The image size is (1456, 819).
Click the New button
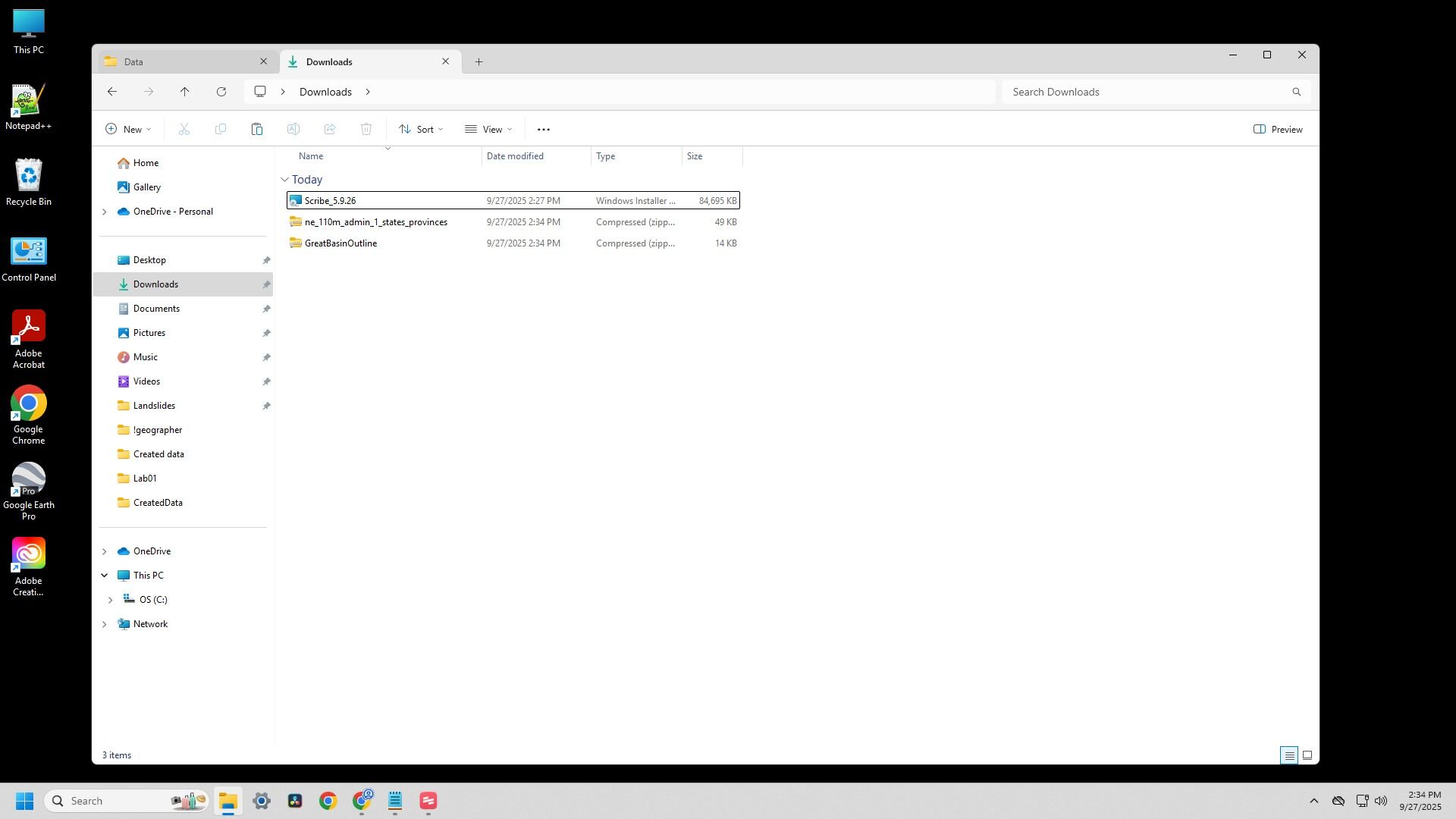coord(128,130)
